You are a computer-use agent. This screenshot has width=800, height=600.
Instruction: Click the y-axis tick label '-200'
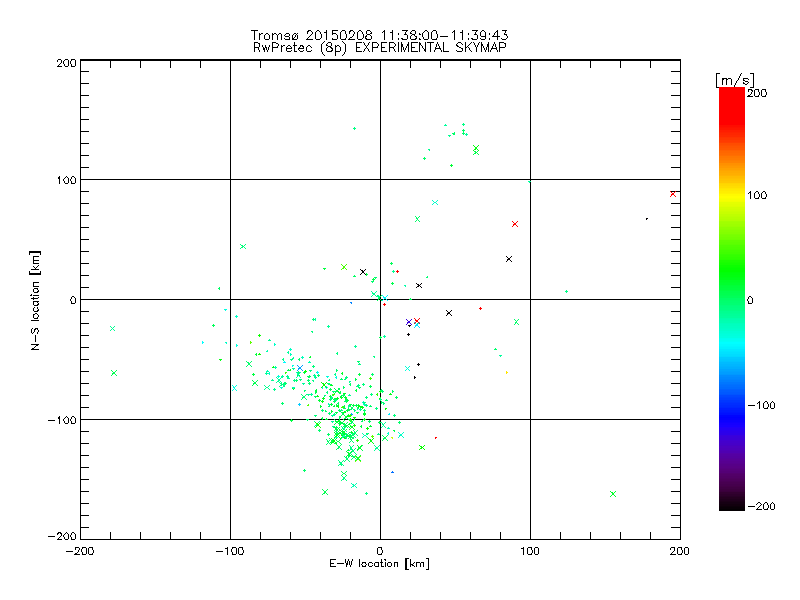click(x=62, y=536)
